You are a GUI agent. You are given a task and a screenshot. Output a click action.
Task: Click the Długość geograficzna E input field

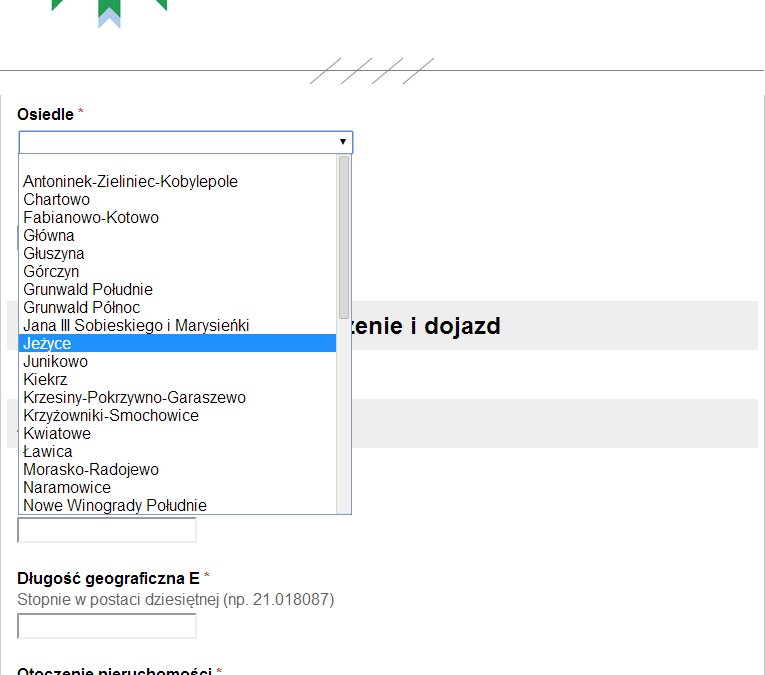(107, 627)
